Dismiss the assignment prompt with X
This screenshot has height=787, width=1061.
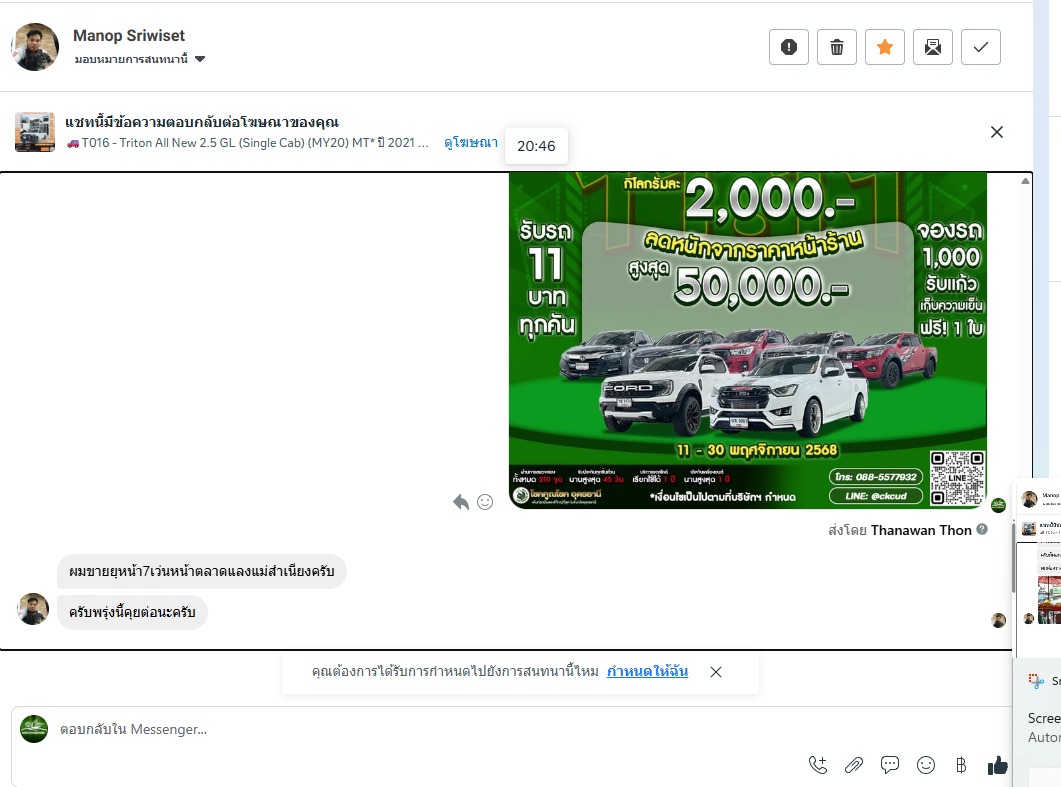[716, 672]
